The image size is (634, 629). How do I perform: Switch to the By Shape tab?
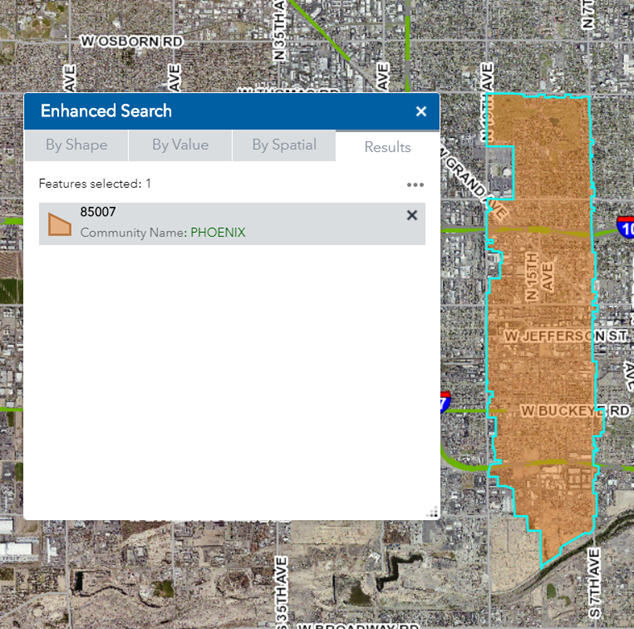76,145
